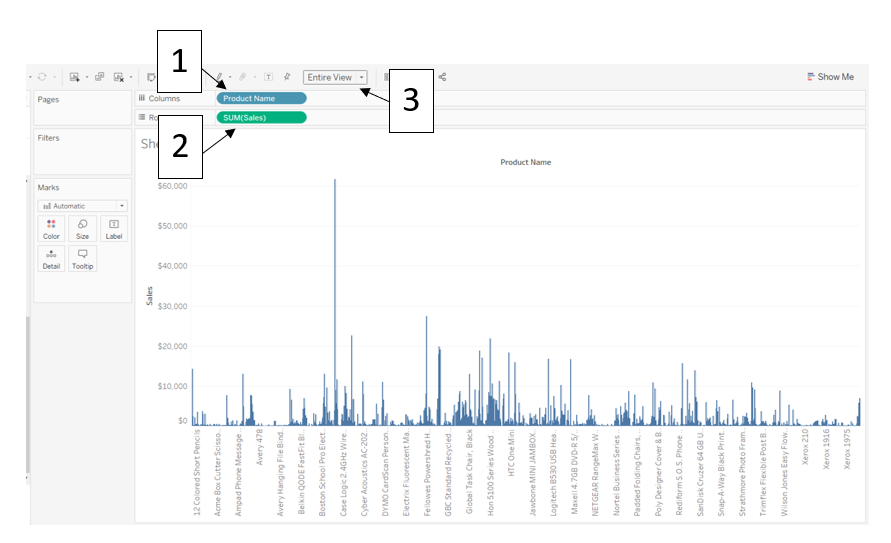This screenshot has height=543, width=891.
Task: Open the Size marks card
Action: tap(82, 229)
